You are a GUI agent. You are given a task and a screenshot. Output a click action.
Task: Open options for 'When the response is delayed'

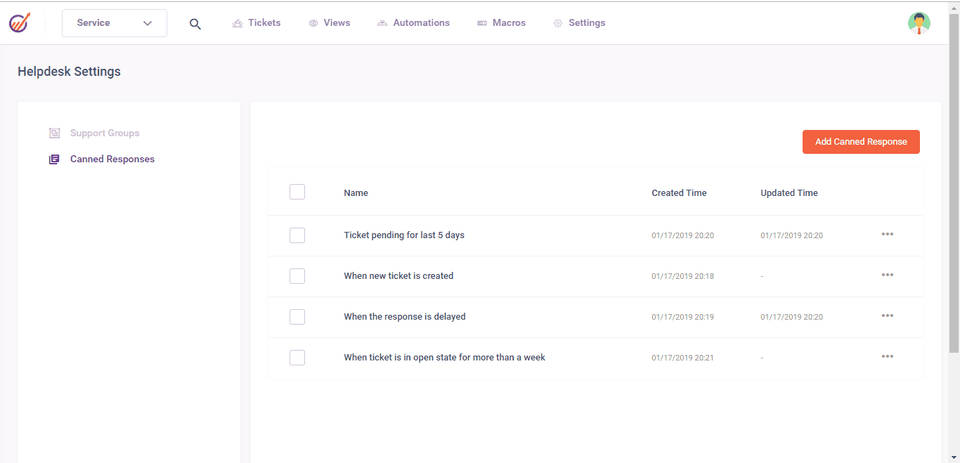[x=887, y=316]
